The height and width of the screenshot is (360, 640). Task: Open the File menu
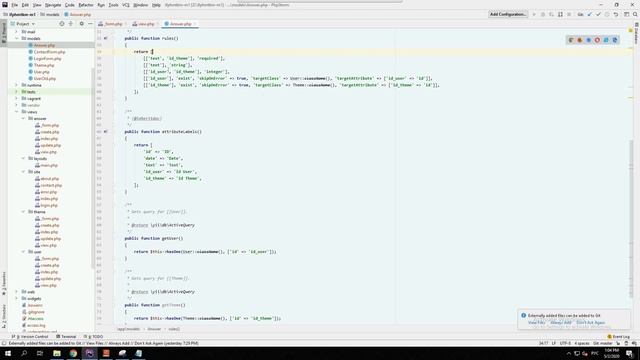[14, 5]
